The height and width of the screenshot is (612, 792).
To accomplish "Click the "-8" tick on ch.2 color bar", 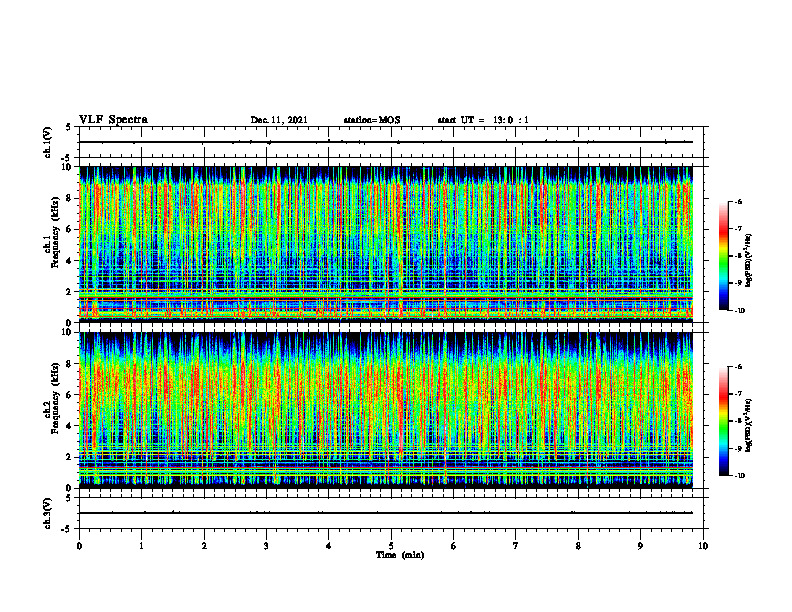I will coord(739,421).
